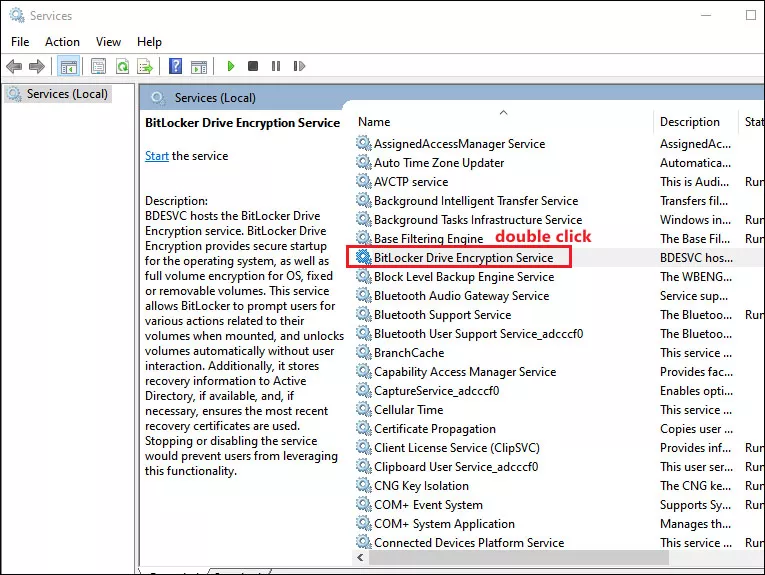Click gear icon for Background Tasks Infrastructure Service
Viewport: 765px width, 575px height.
pos(363,219)
